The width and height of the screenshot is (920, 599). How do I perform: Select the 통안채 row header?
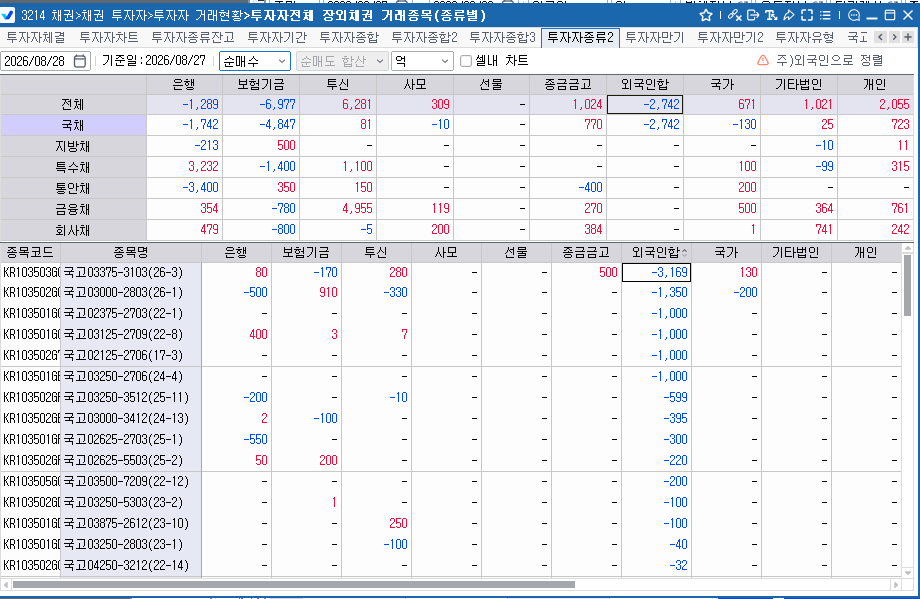point(73,188)
